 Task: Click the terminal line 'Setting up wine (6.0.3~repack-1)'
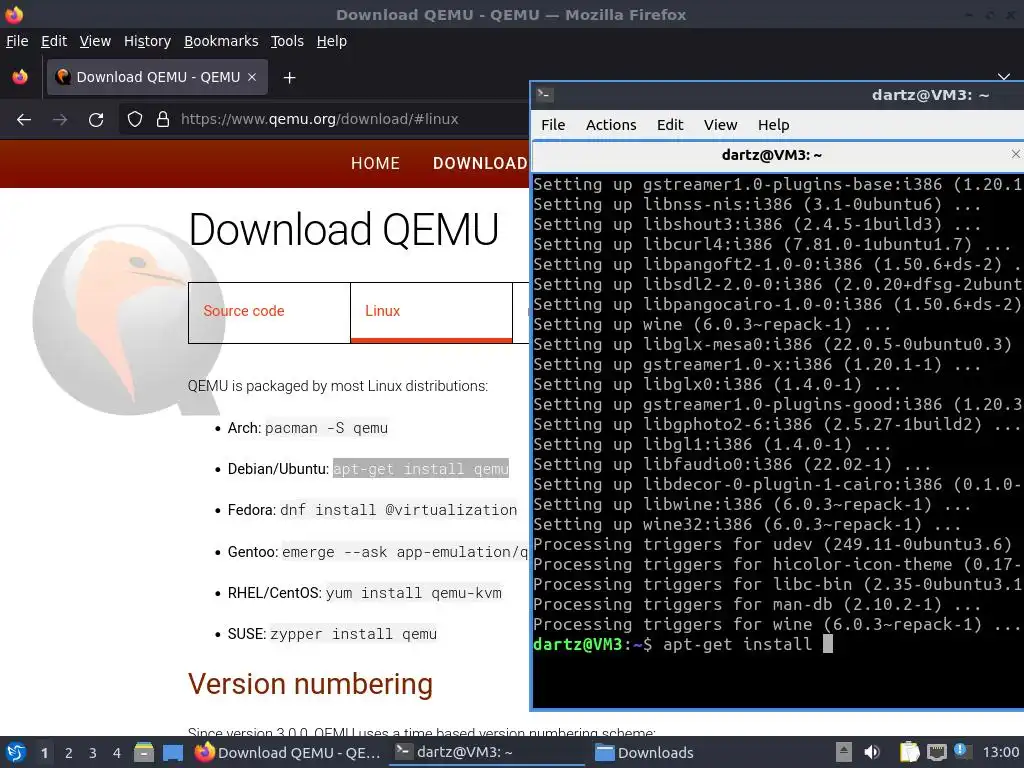pos(712,325)
